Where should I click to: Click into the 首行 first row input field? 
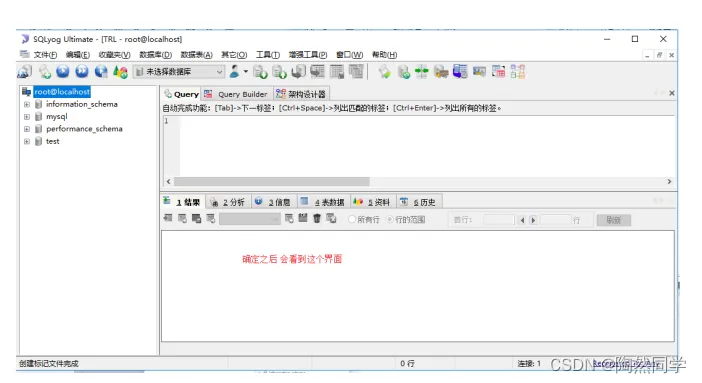tap(499, 219)
